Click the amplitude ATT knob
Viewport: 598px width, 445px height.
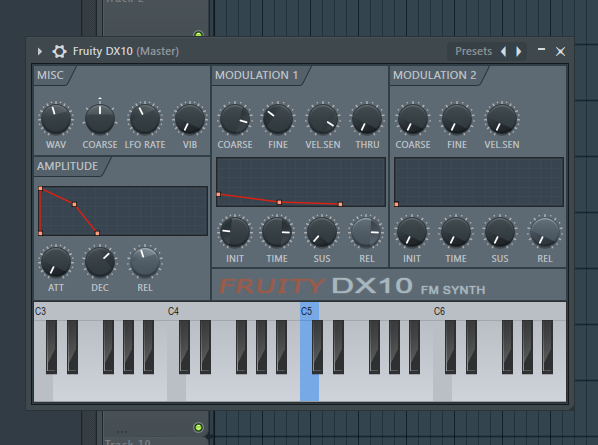(56, 262)
